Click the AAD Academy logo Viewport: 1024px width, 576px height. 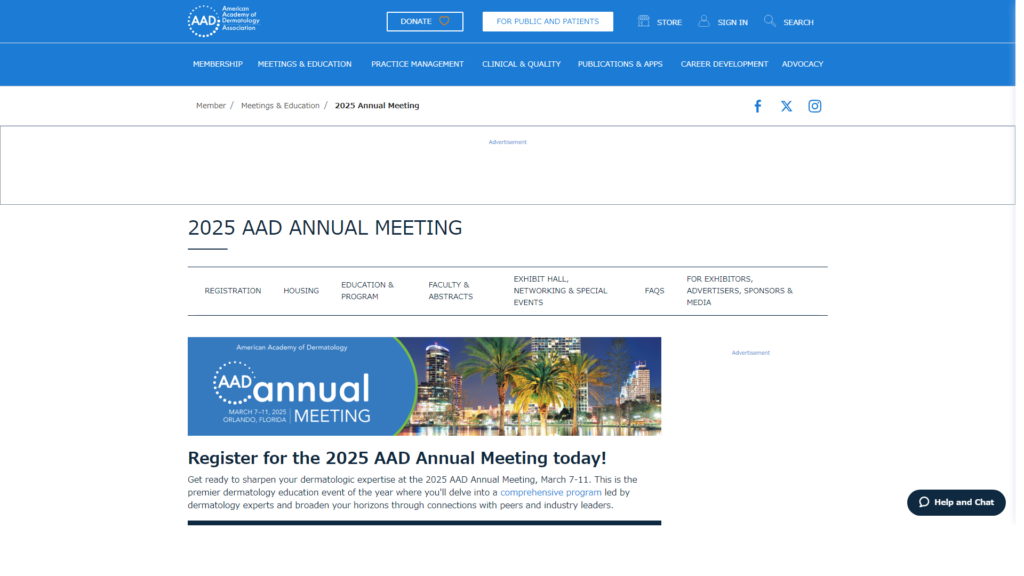point(222,20)
